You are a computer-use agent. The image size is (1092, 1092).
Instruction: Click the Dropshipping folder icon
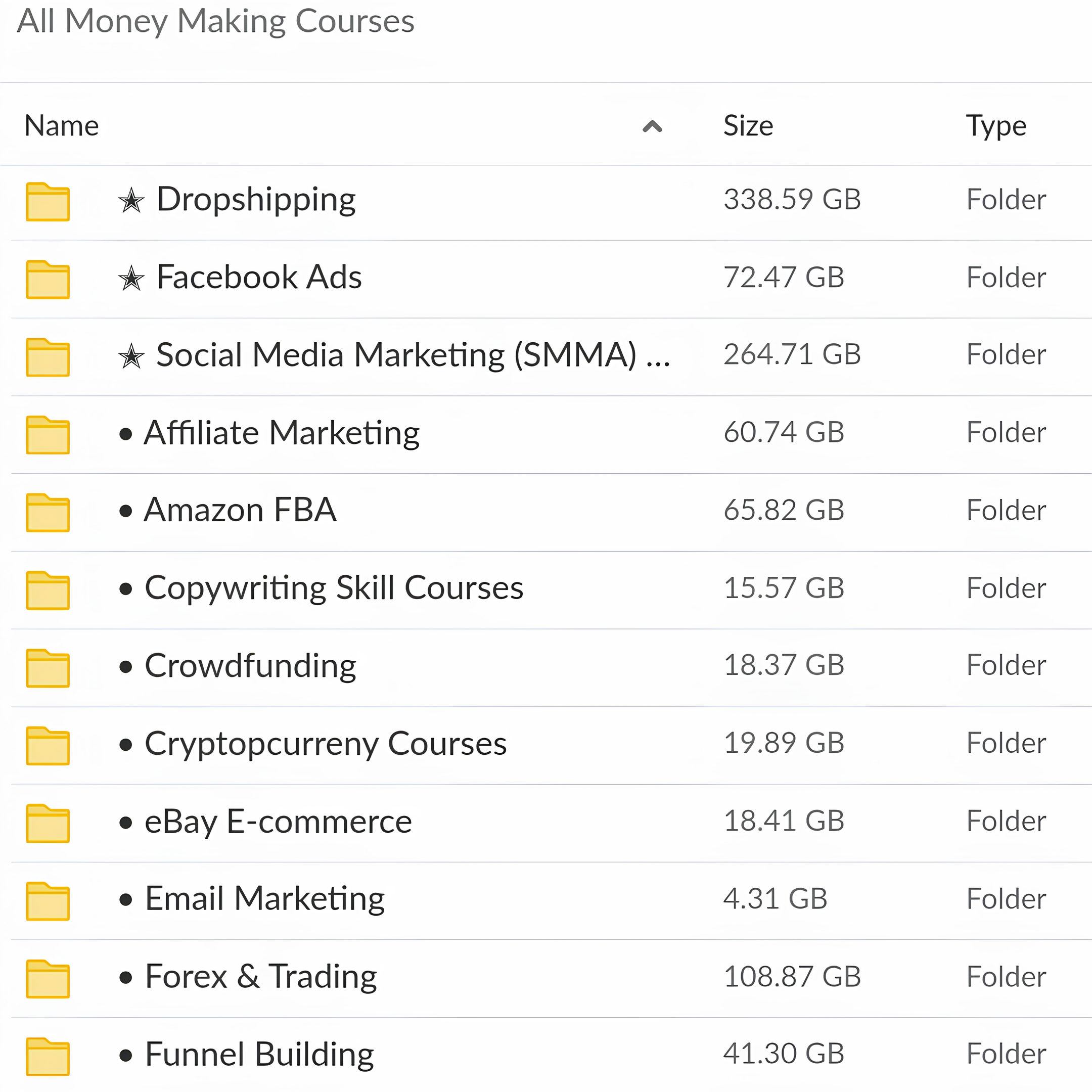click(x=48, y=202)
